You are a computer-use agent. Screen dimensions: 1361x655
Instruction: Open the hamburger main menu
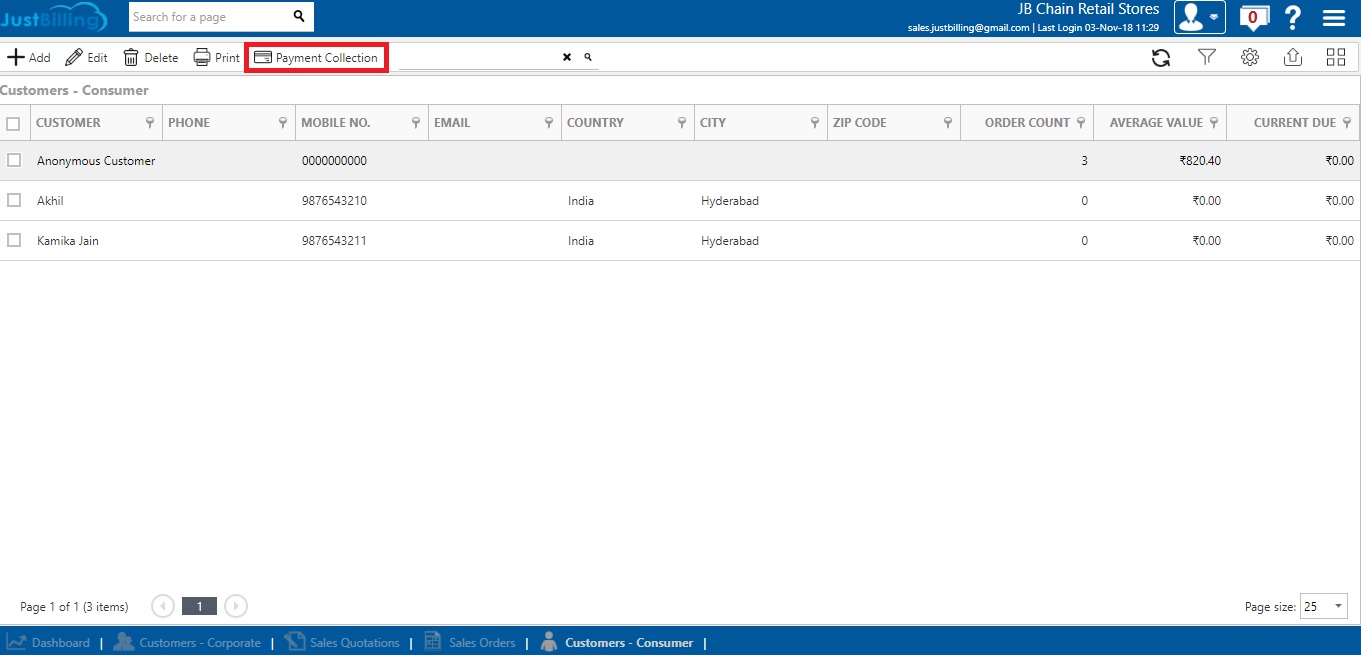[1333, 18]
